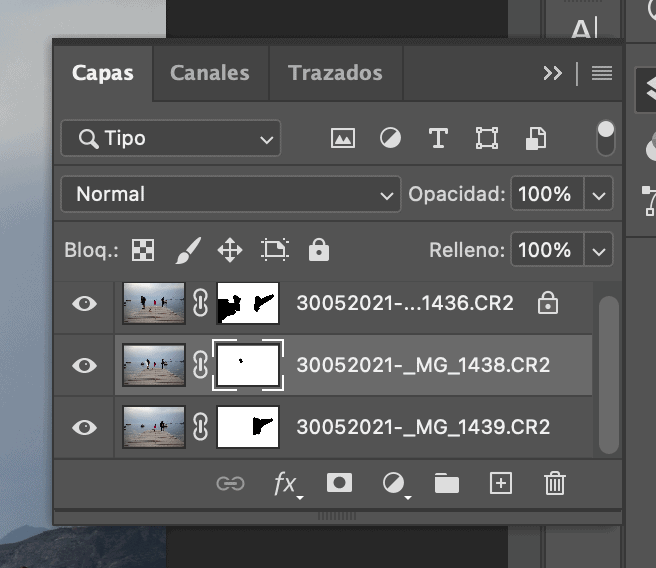Filter layers by adjustment layer icon
The image size is (656, 568).
point(390,138)
